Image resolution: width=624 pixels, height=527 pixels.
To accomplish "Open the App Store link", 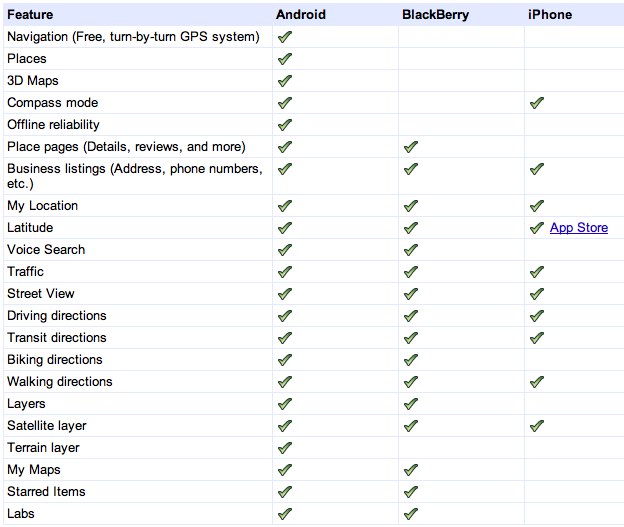I will [x=579, y=228].
